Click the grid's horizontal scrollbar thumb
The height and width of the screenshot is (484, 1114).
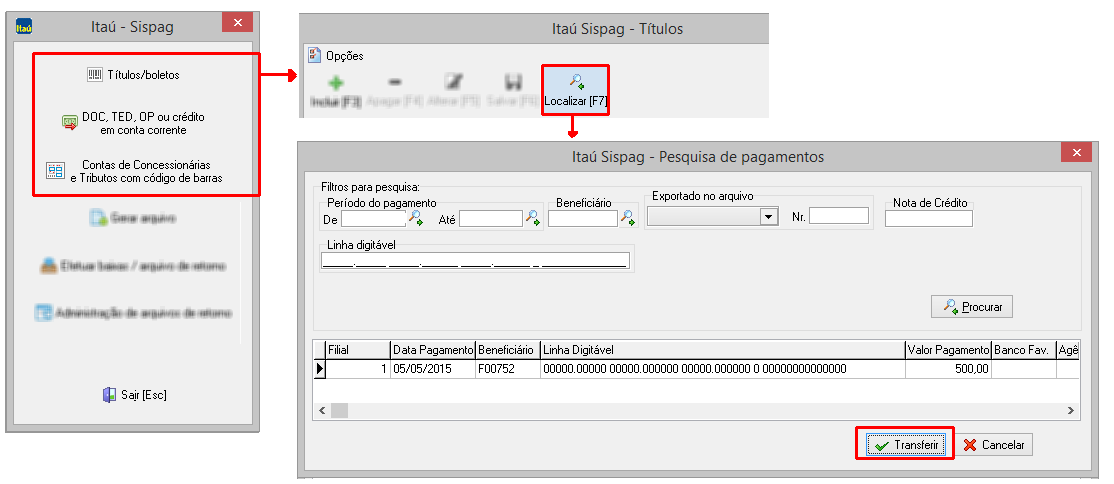(x=339, y=411)
